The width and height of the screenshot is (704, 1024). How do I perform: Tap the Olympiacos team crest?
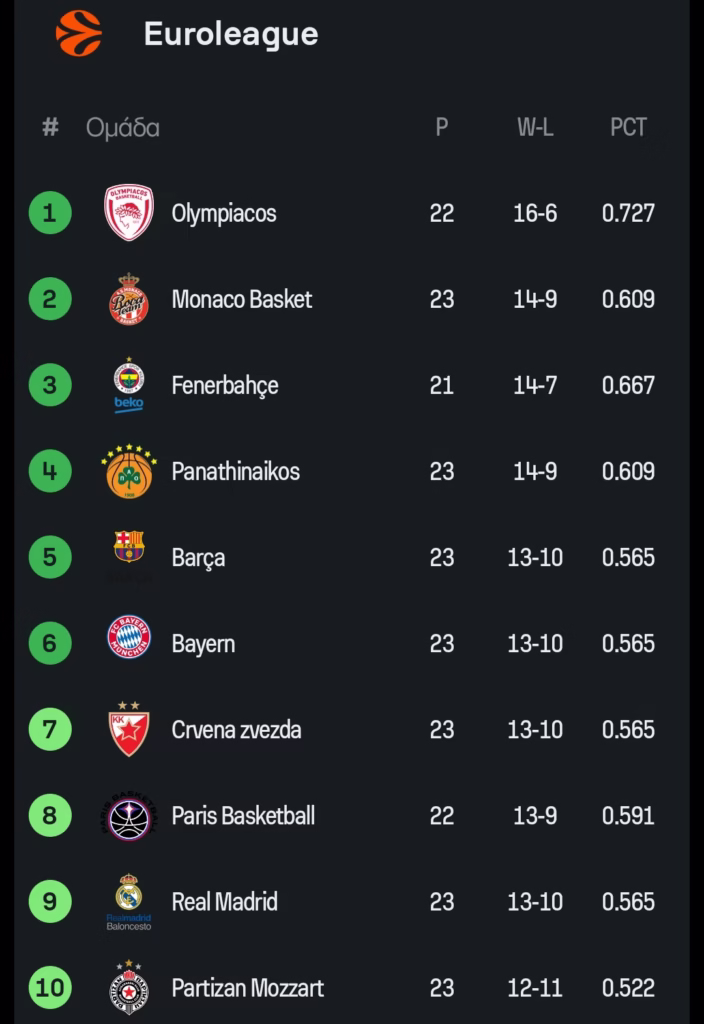click(129, 212)
